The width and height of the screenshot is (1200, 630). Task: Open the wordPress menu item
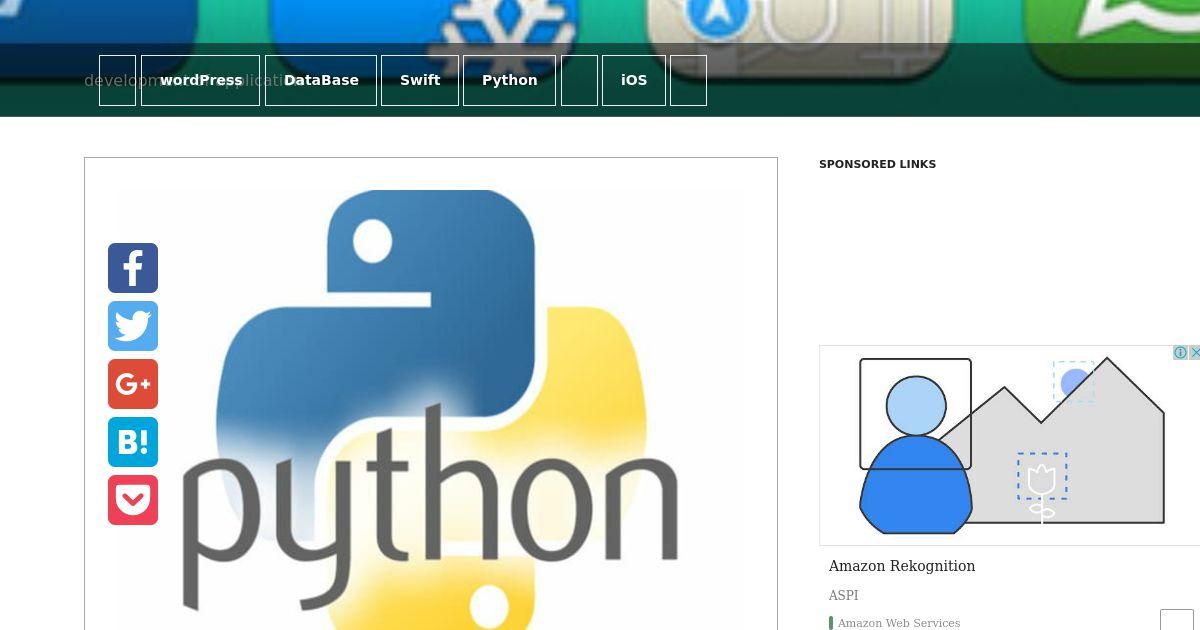[x=200, y=80]
